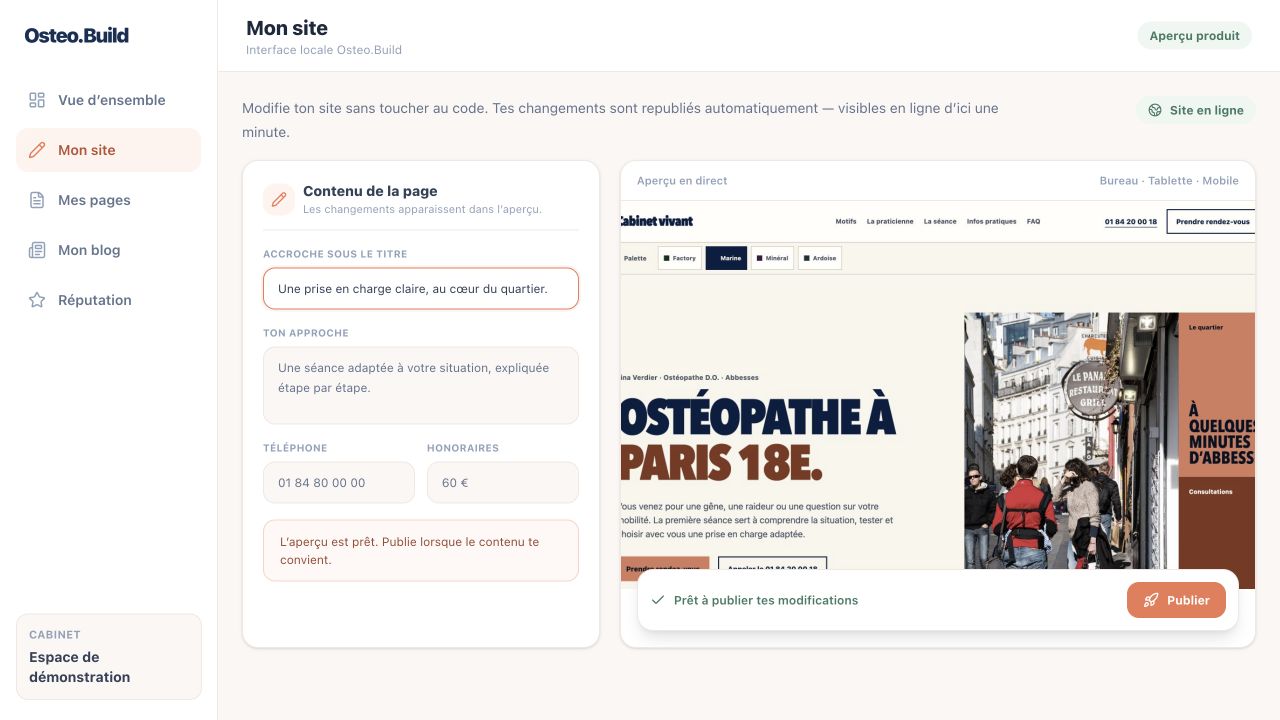Click the L'aperçu est prêt notice
The width and height of the screenshot is (1280, 720).
[421, 550]
